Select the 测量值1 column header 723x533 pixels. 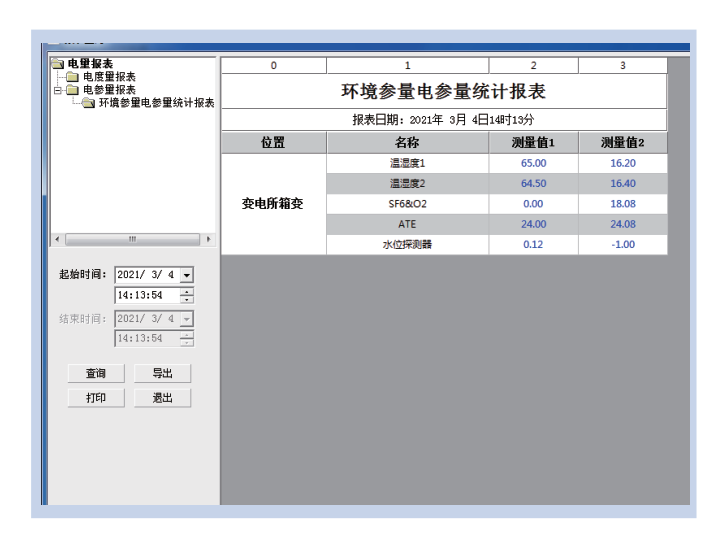click(532, 143)
